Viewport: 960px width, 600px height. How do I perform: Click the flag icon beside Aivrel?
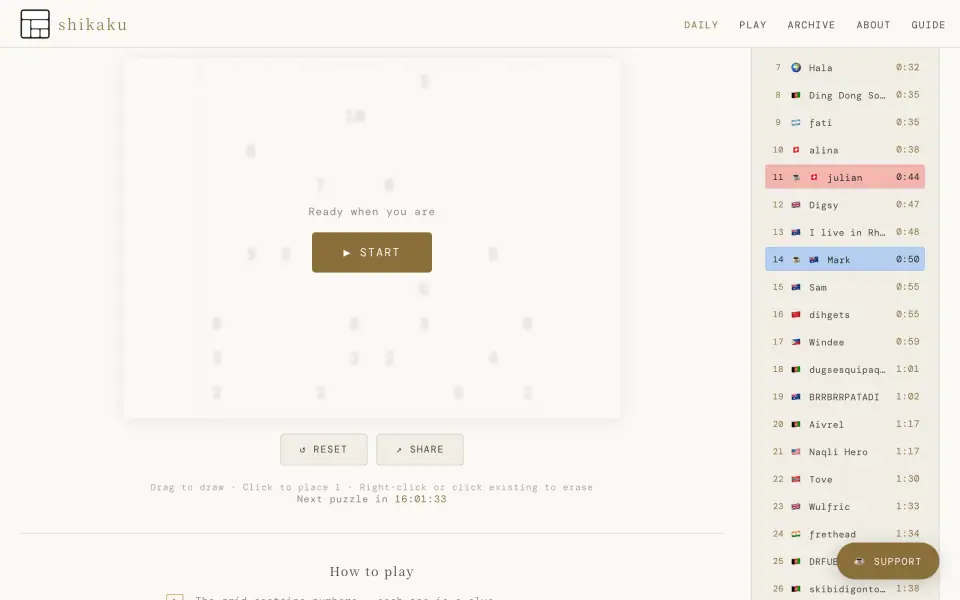tap(796, 424)
